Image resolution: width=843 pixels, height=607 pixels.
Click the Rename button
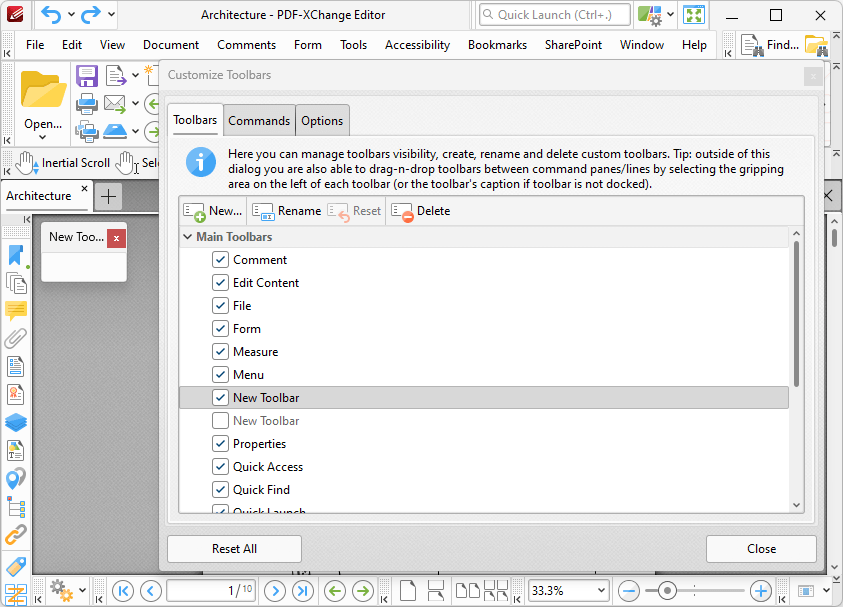(x=287, y=211)
